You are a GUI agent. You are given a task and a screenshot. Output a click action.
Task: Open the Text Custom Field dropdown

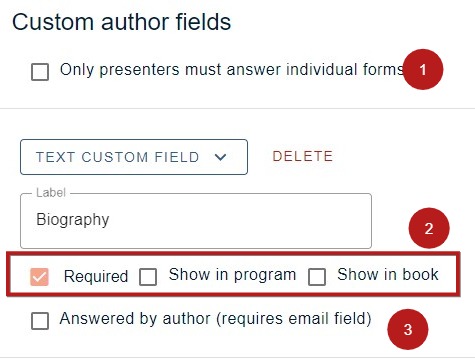[134, 157]
